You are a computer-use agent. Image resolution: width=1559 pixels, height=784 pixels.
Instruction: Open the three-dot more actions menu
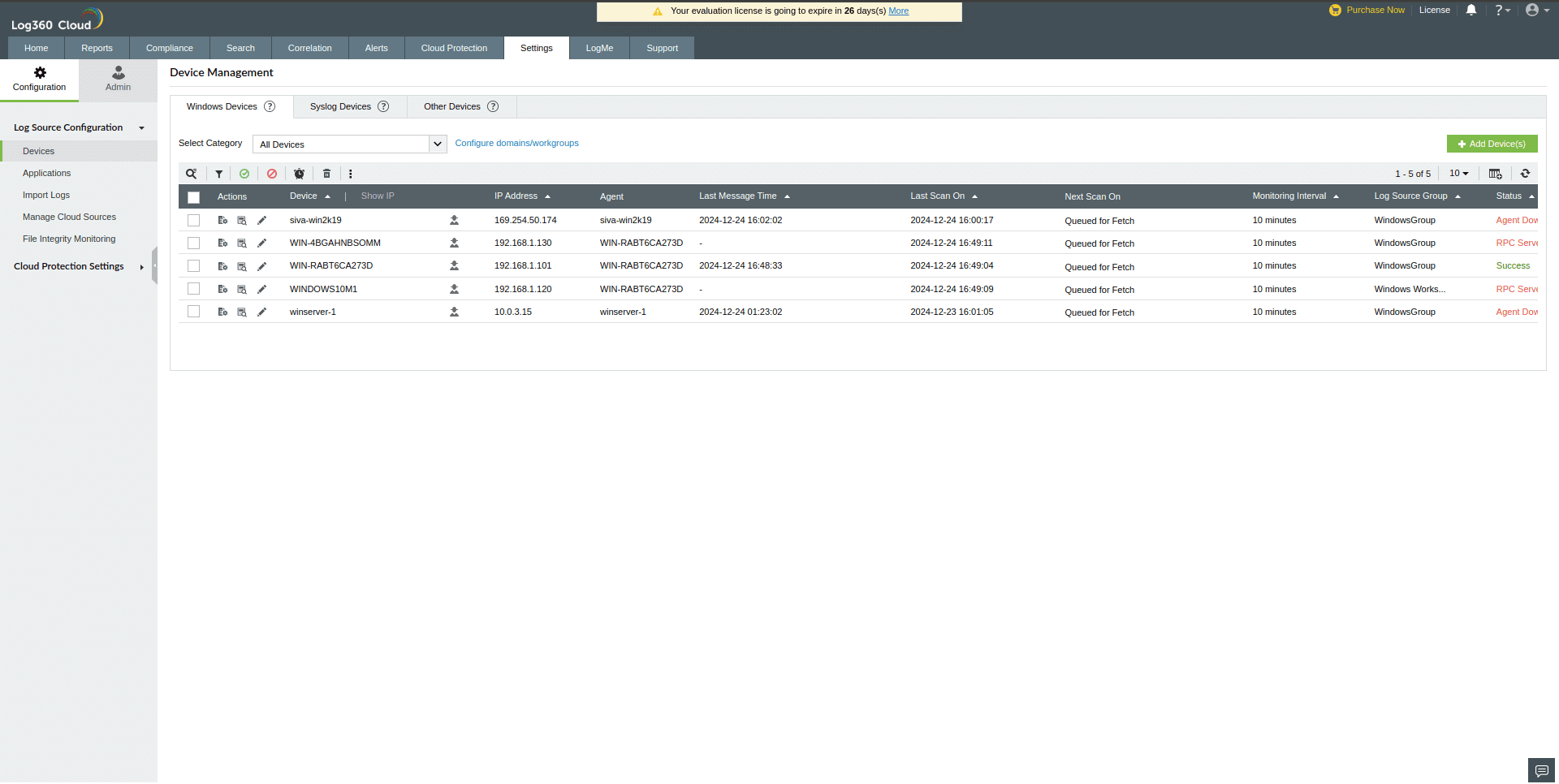(350, 174)
